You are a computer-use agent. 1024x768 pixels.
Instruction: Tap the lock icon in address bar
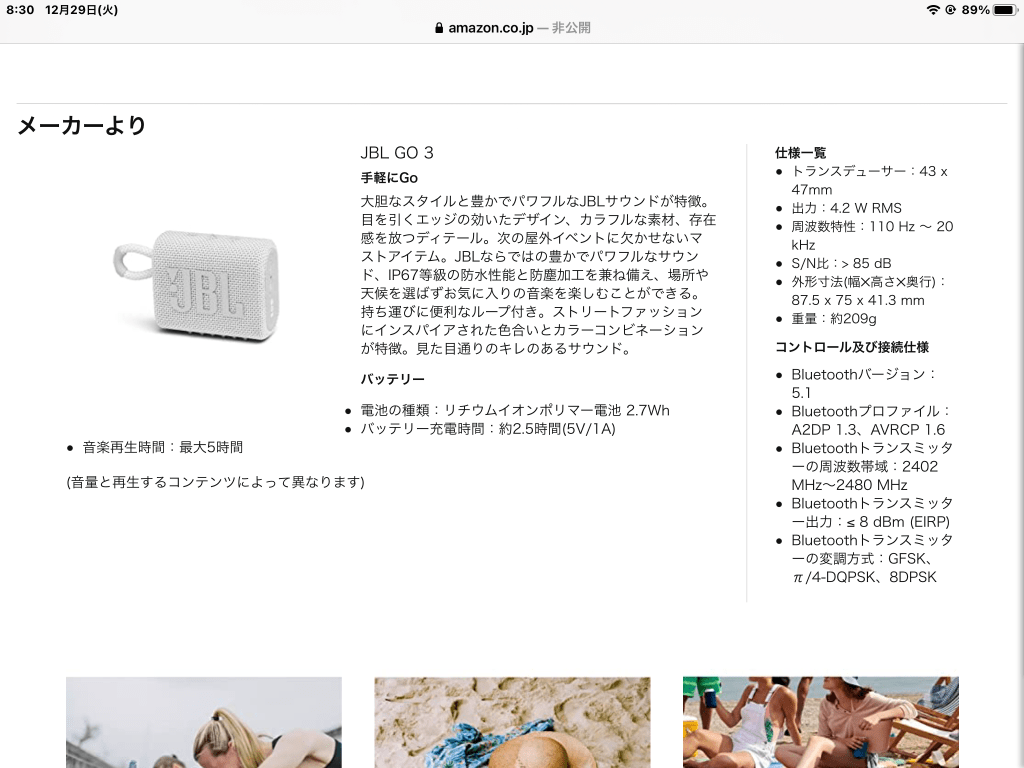tap(439, 28)
